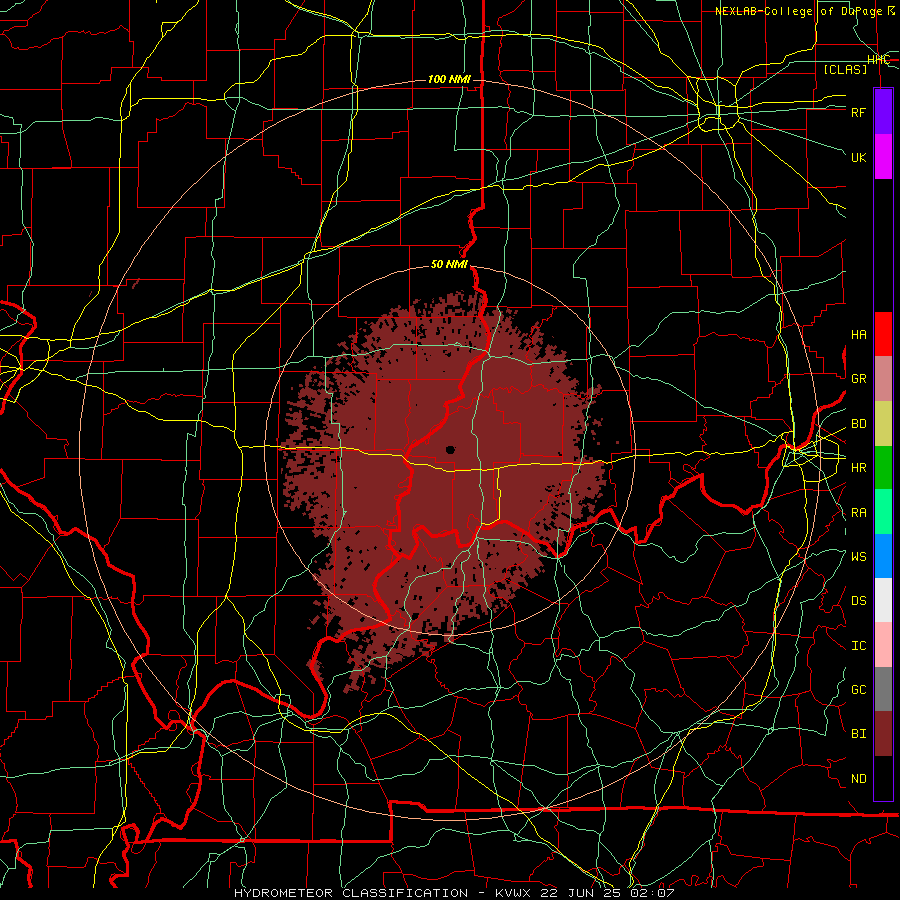Viewport: 900px width, 900px height.
Task: Pick the mint green RA legend swatch
Action: pos(883,512)
